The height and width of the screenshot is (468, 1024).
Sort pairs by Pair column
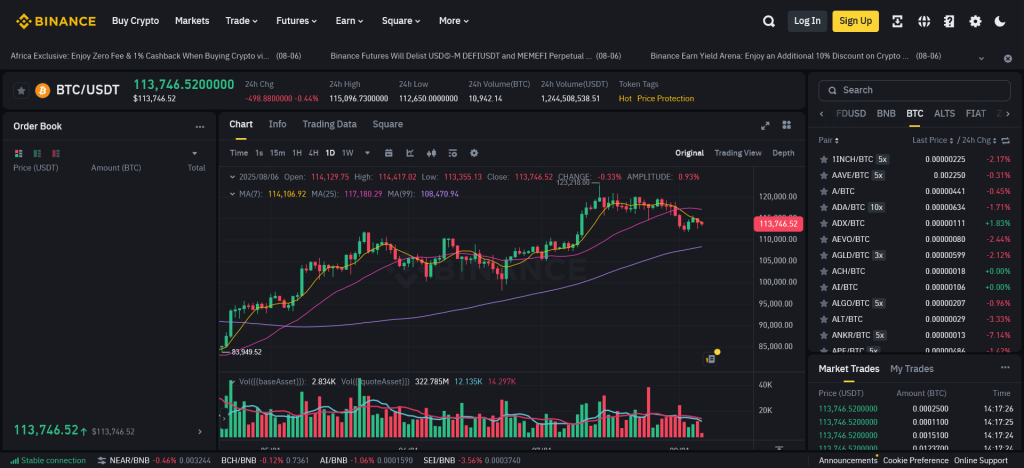click(x=829, y=140)
